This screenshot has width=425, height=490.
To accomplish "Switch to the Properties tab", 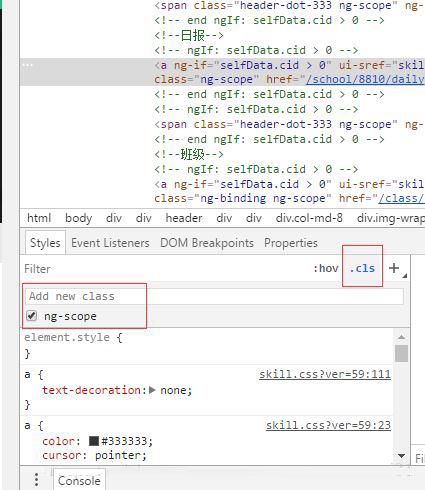I will pyautogui.click(x=291, y=243).
